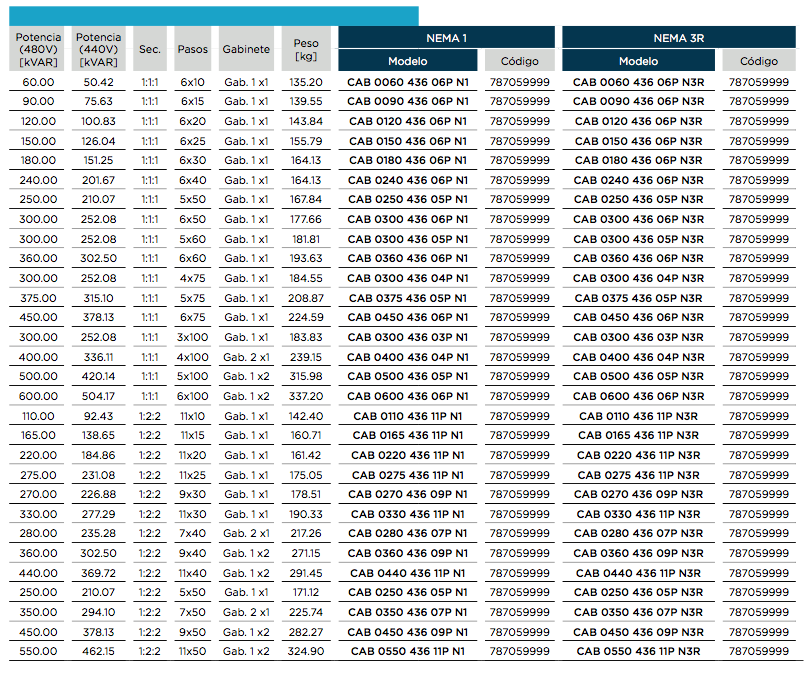Select model CAB 0060 436 06P N1
Screen dimensions: 809x675
click(x=408, y=82)
